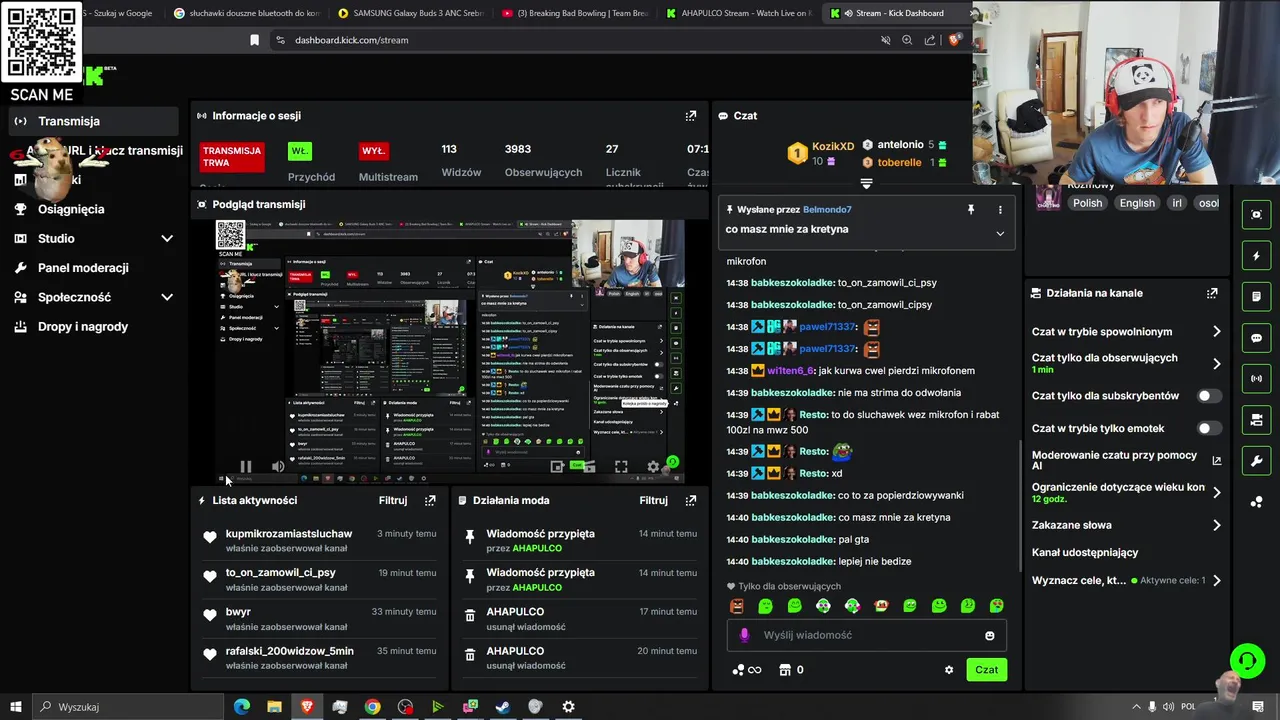The width and height of the screenshot is (1280, 720).
Task: Mute the stream preview volume icon
Action: tap(278, 466)
